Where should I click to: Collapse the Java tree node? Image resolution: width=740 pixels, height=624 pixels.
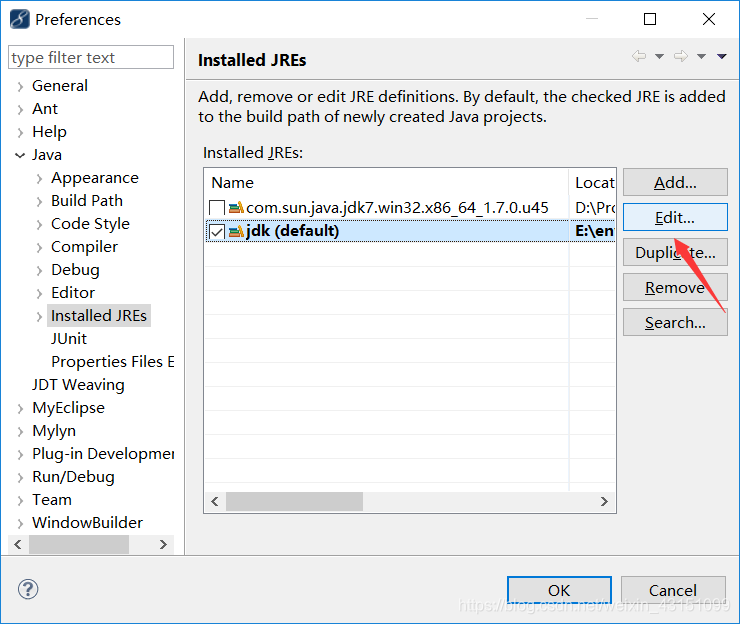[20, 155]
